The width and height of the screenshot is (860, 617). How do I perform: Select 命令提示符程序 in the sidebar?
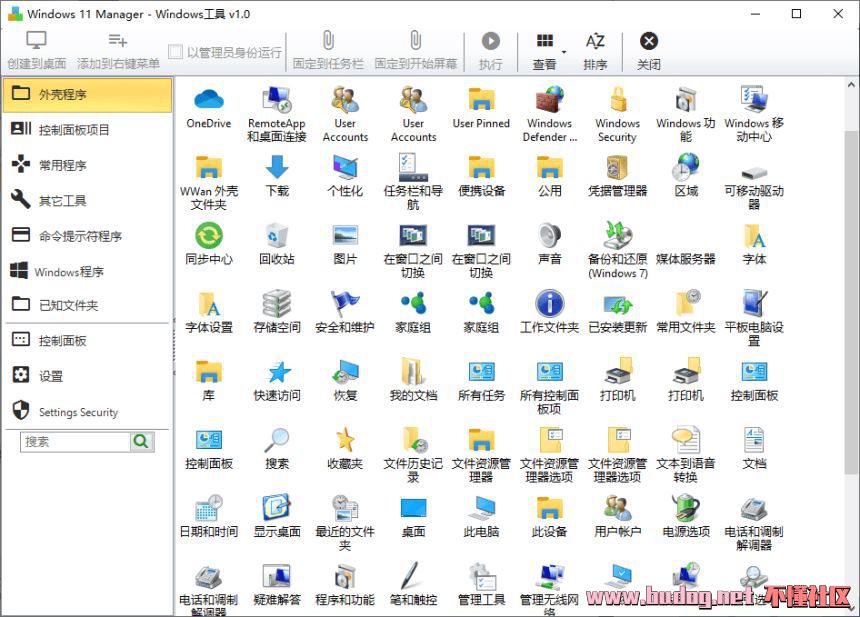pos(88,236)
